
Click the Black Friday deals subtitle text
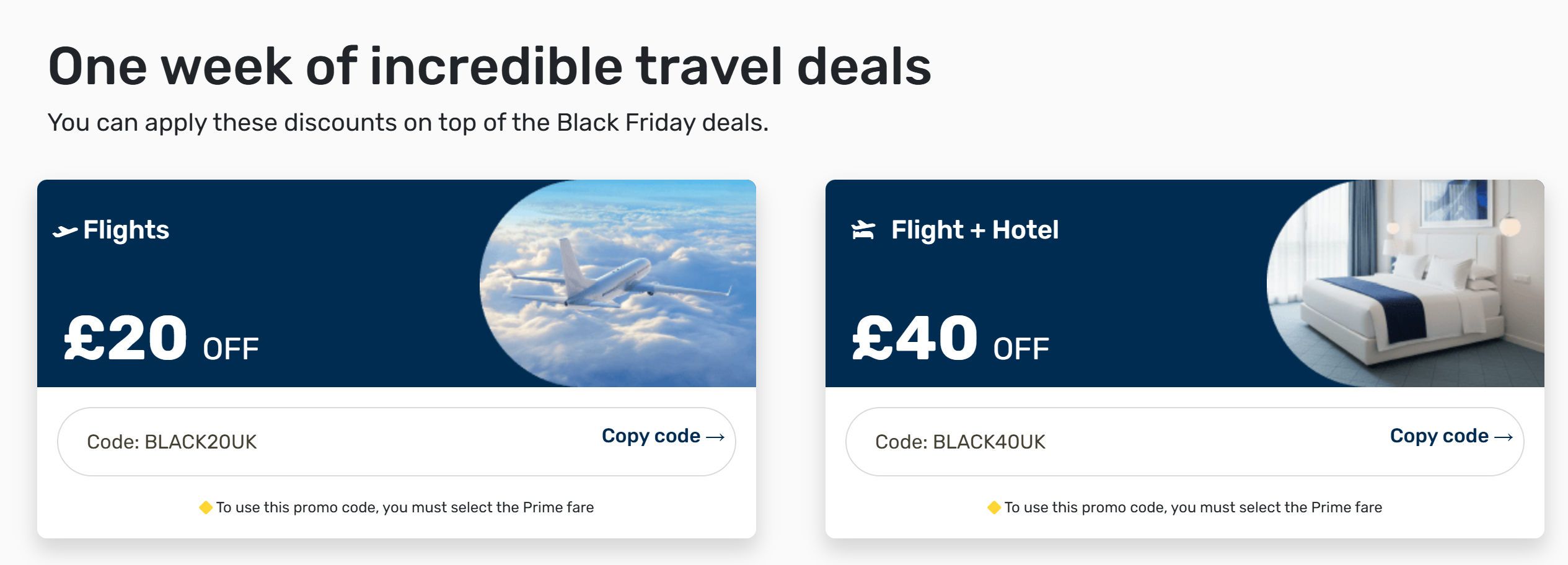tap(408, 123)
